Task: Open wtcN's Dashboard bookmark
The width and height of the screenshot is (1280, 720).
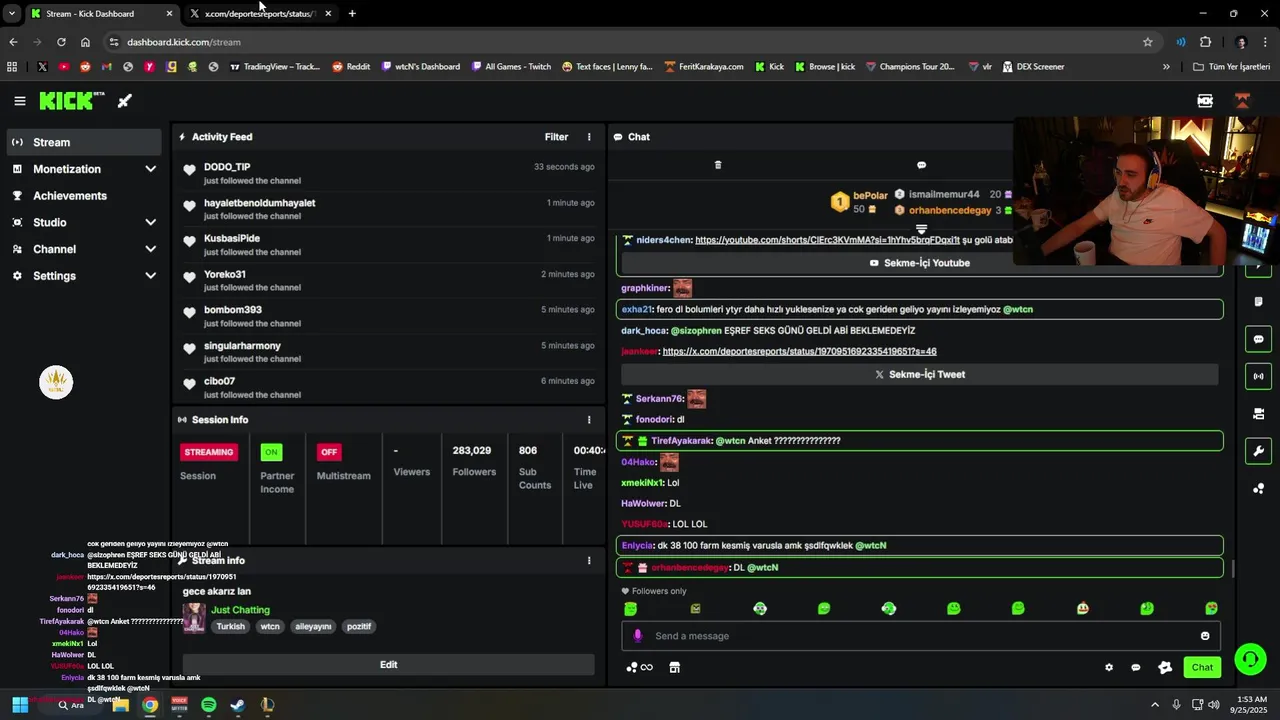Action: 421,67
